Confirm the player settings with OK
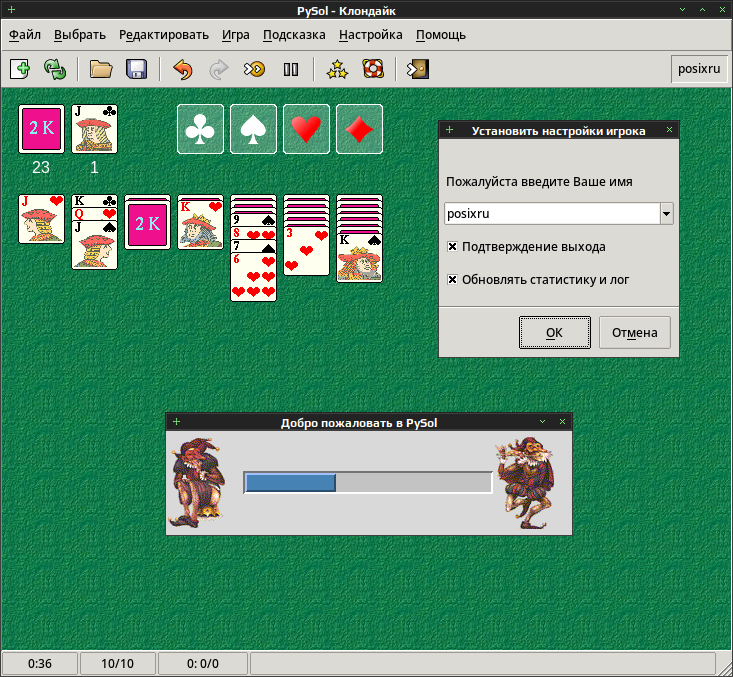The height and width of the screenshot is (677, 733). (554, 332)
